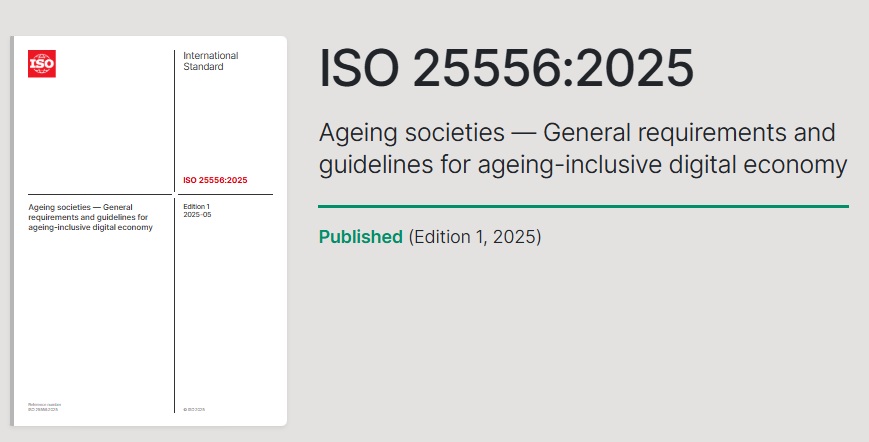Select the ISO 25556:2025 main heading
This screenshot has height=442, width=869.
tap(506, 69)
